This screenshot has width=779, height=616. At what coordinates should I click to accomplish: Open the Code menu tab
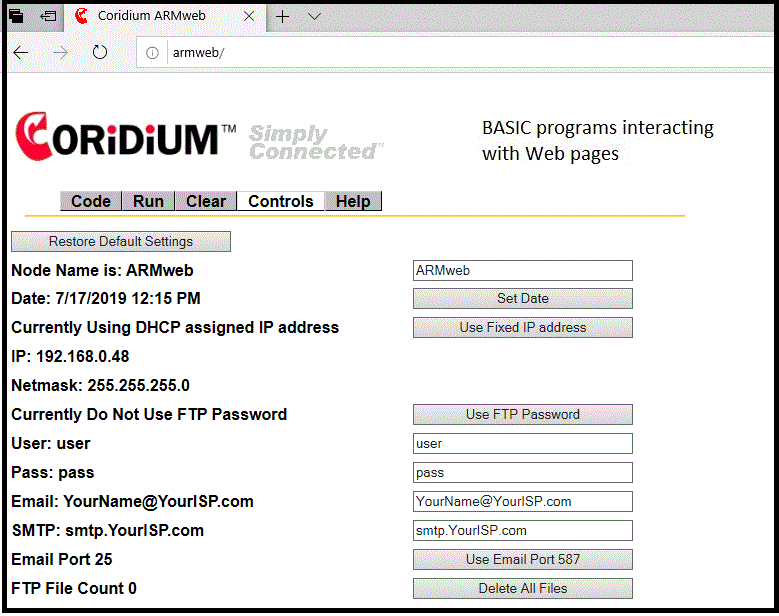point(91,201)
